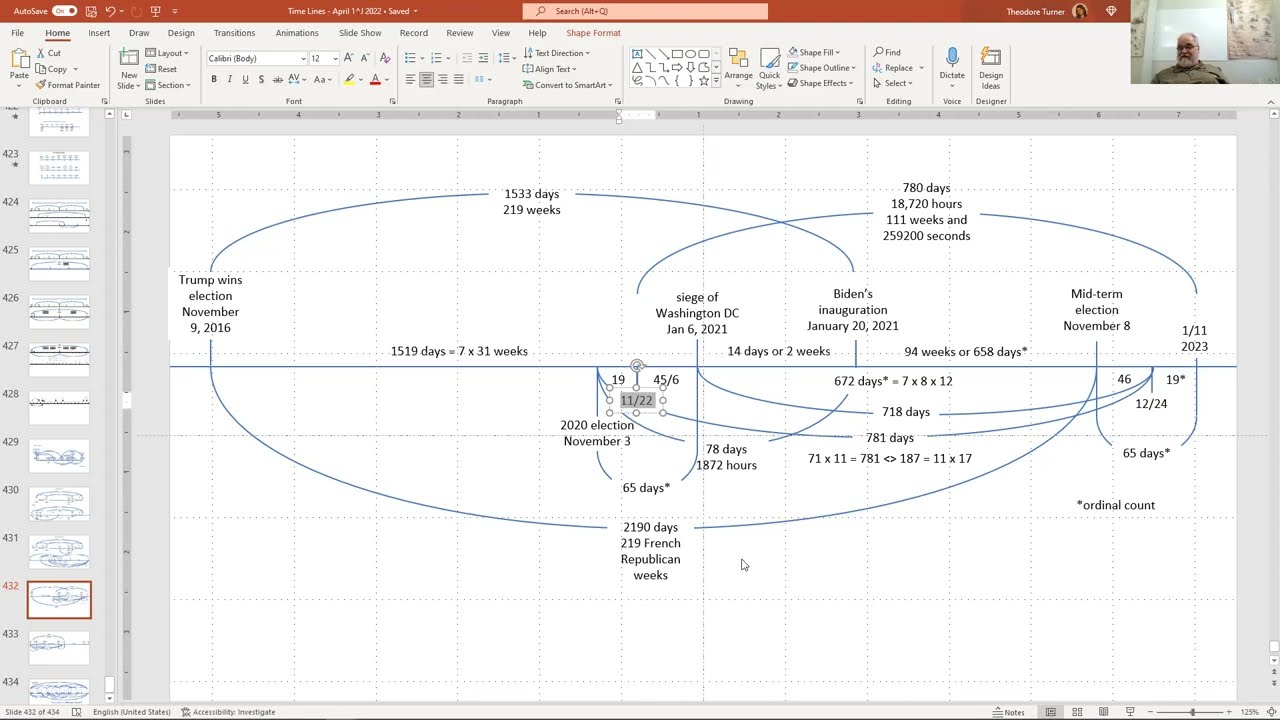The height and width of the screenshot is (720, 1280).
Task: Click the Reset slide button
Action: 161,69
